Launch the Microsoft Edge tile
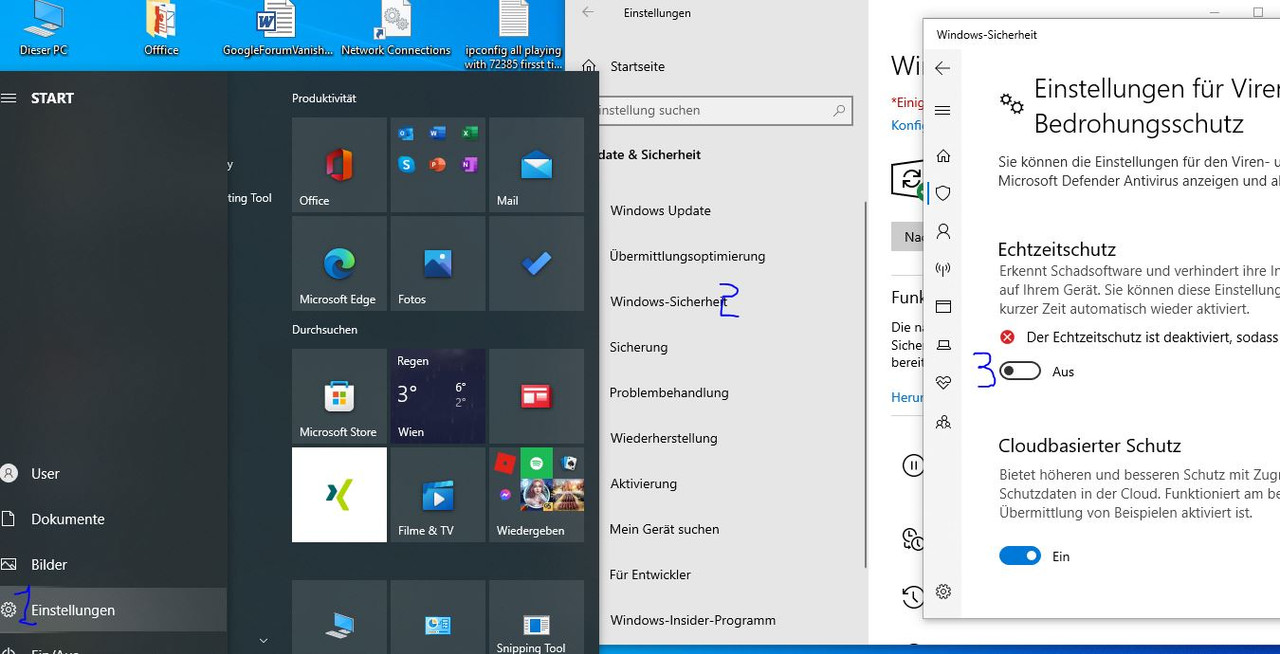Screen dimensions: 1280x654 (x=339, y=264)
